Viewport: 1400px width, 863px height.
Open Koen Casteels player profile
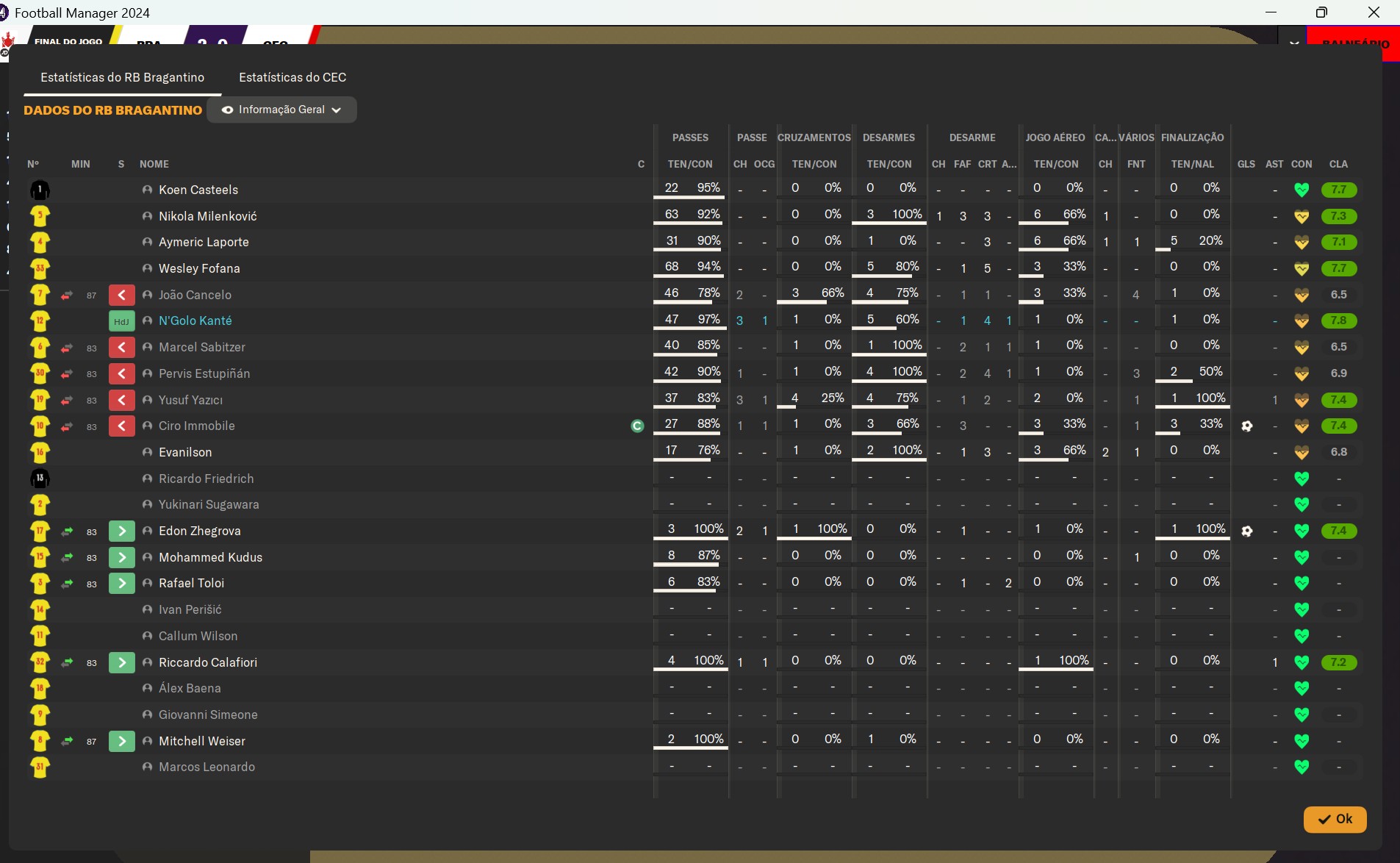198,190
